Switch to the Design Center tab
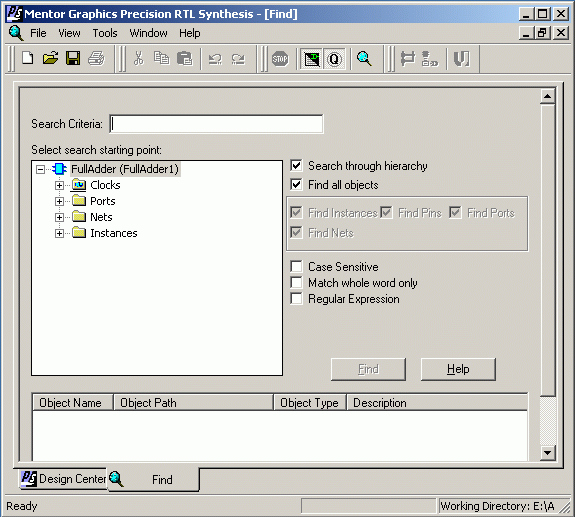The height and width of the screenshot is (517, 575). pos(63,478)
